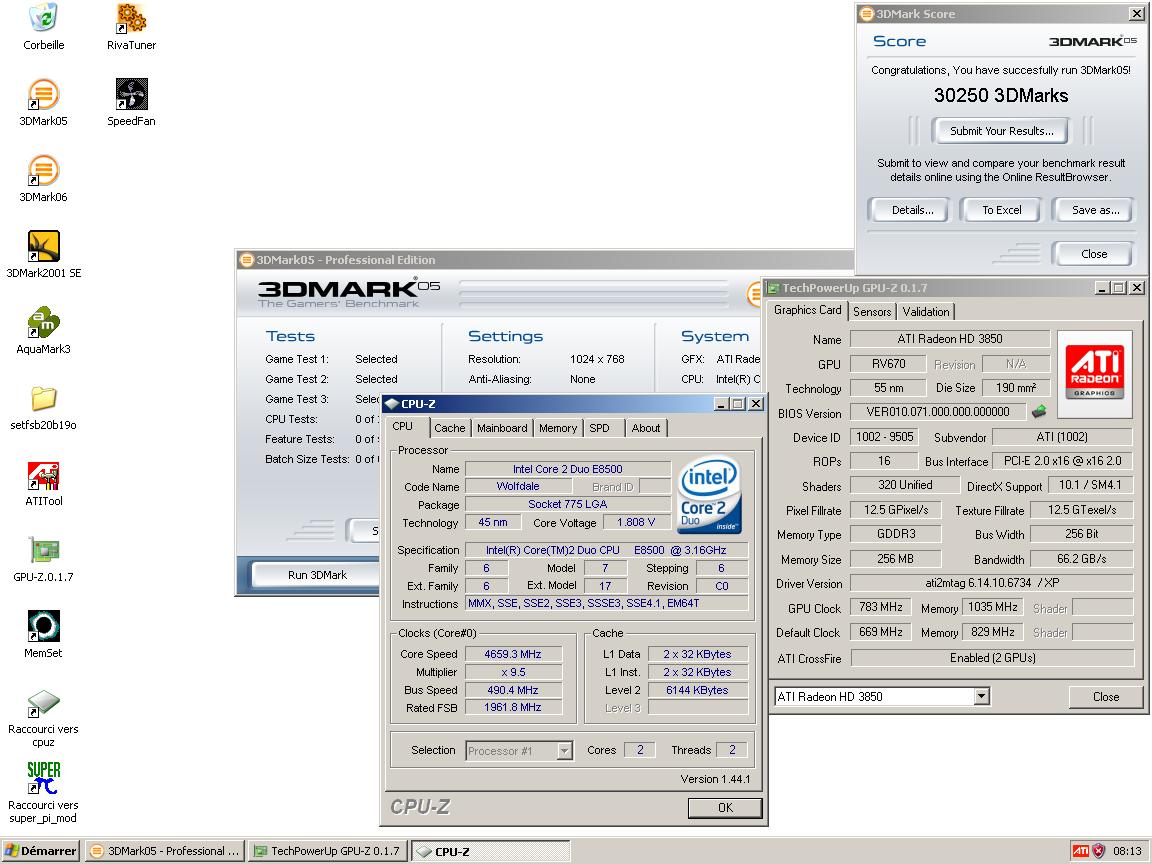
Task: Expand the Processor #1 selection dropdown
Action: 564,750
